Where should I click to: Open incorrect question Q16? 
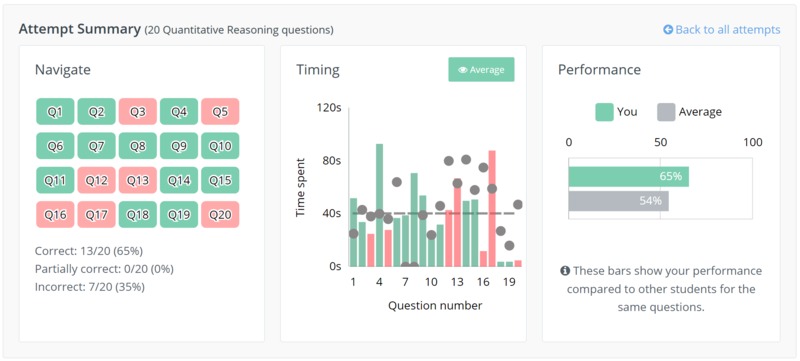tap(55, 215)
